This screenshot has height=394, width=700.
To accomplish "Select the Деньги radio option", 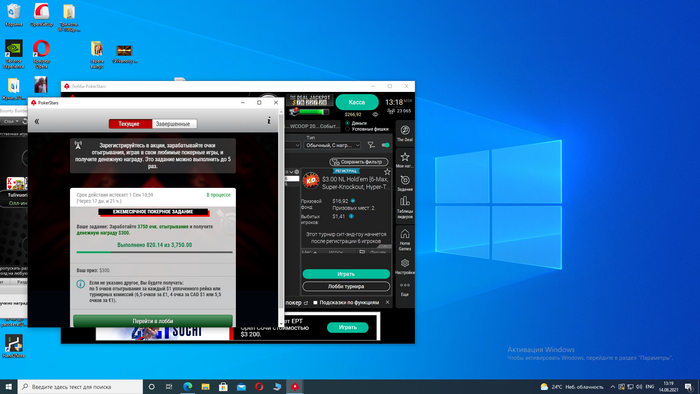I will pos(347,123).
